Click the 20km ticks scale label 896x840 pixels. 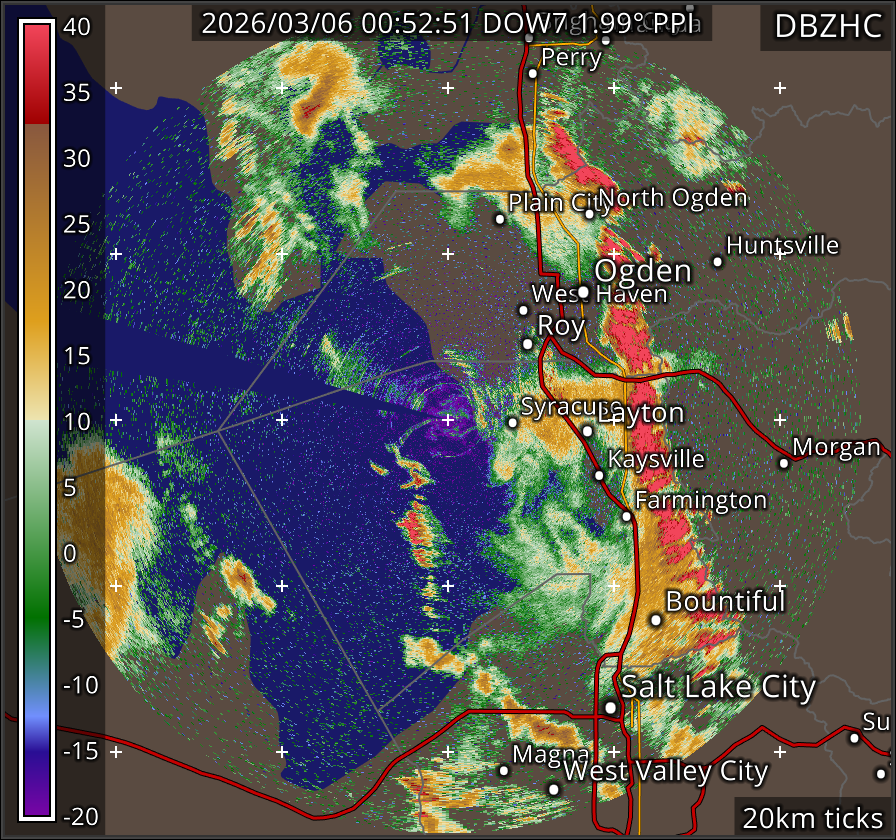click(x=812, y=818)
